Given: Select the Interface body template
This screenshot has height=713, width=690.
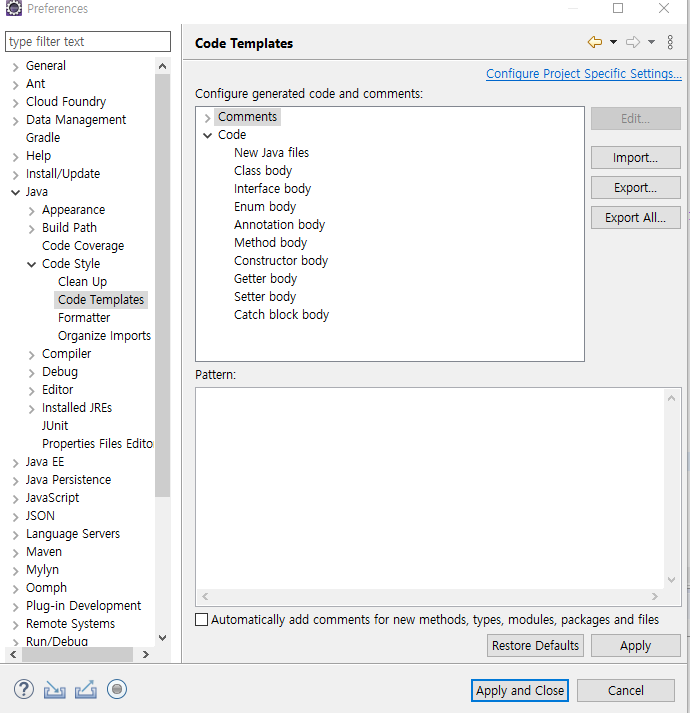Looking at the screenshot, I should 272,188.
